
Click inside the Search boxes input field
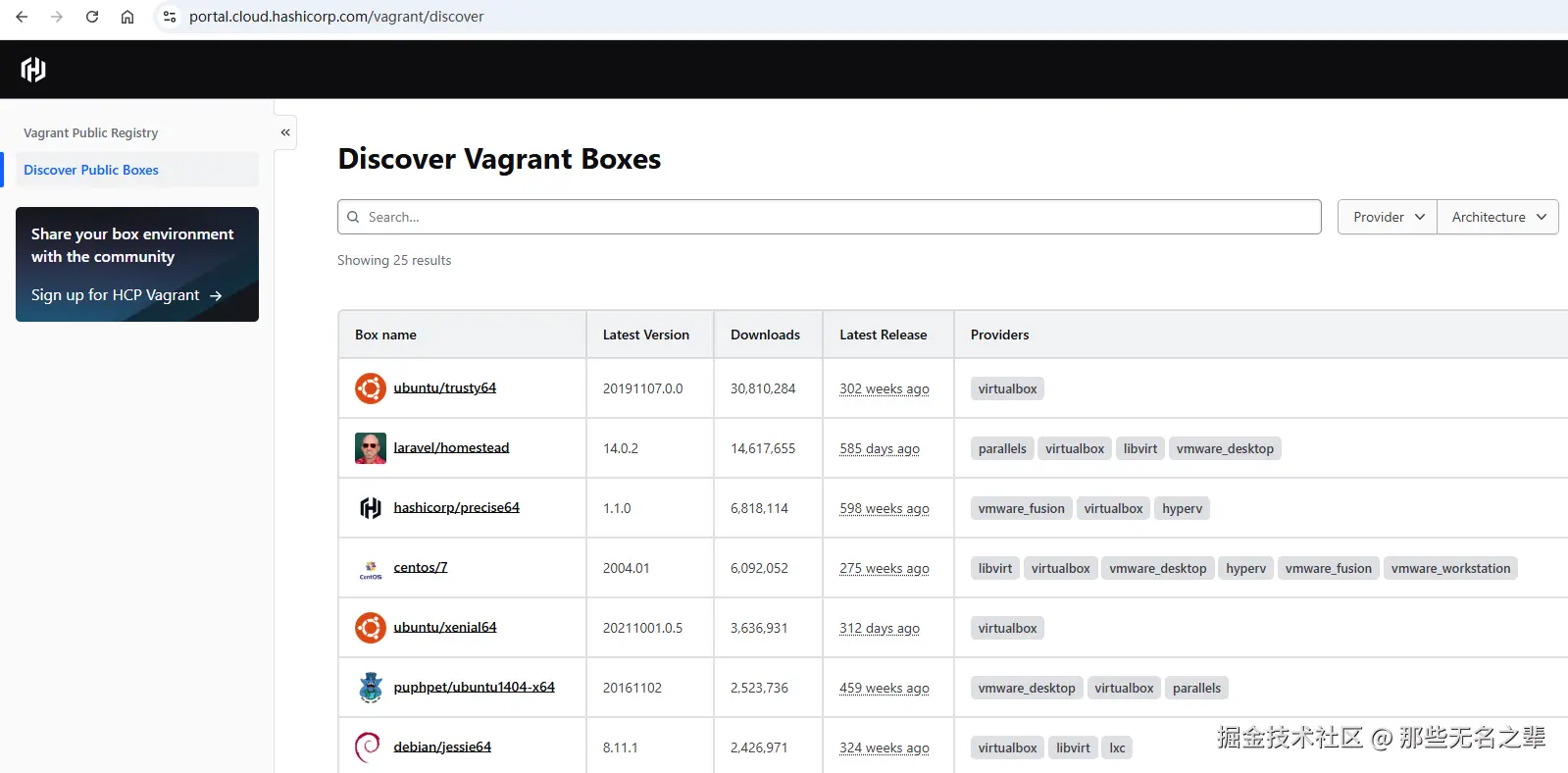tap(830, 217)
